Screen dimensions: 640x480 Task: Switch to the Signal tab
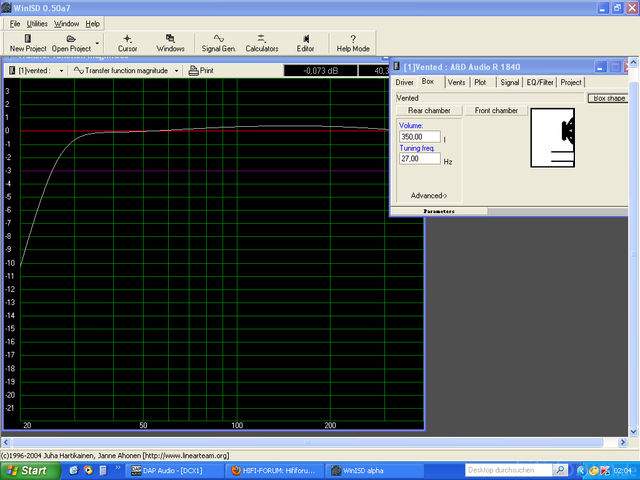[509, 82]
